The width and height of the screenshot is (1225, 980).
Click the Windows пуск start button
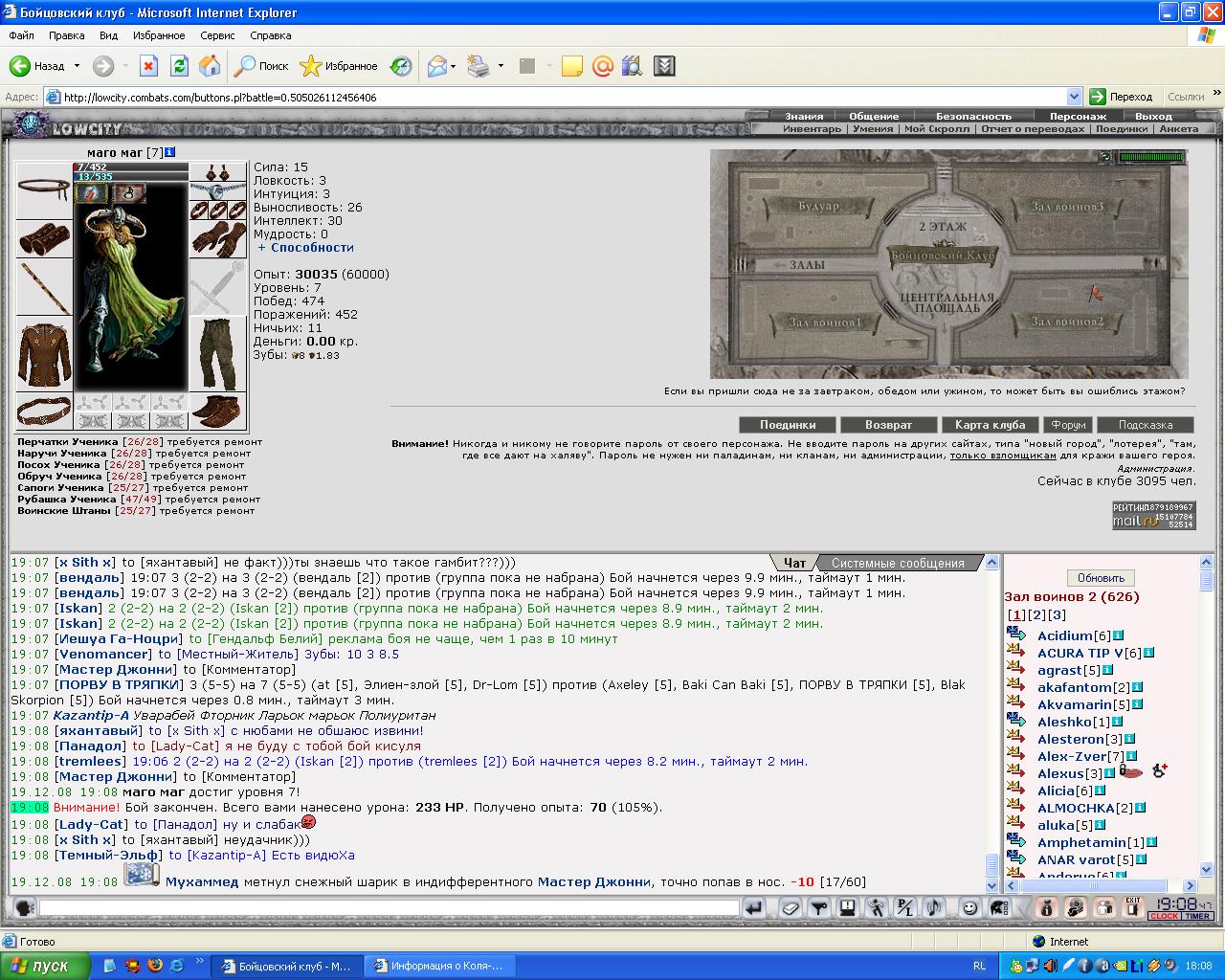click(x=46, y=966)
